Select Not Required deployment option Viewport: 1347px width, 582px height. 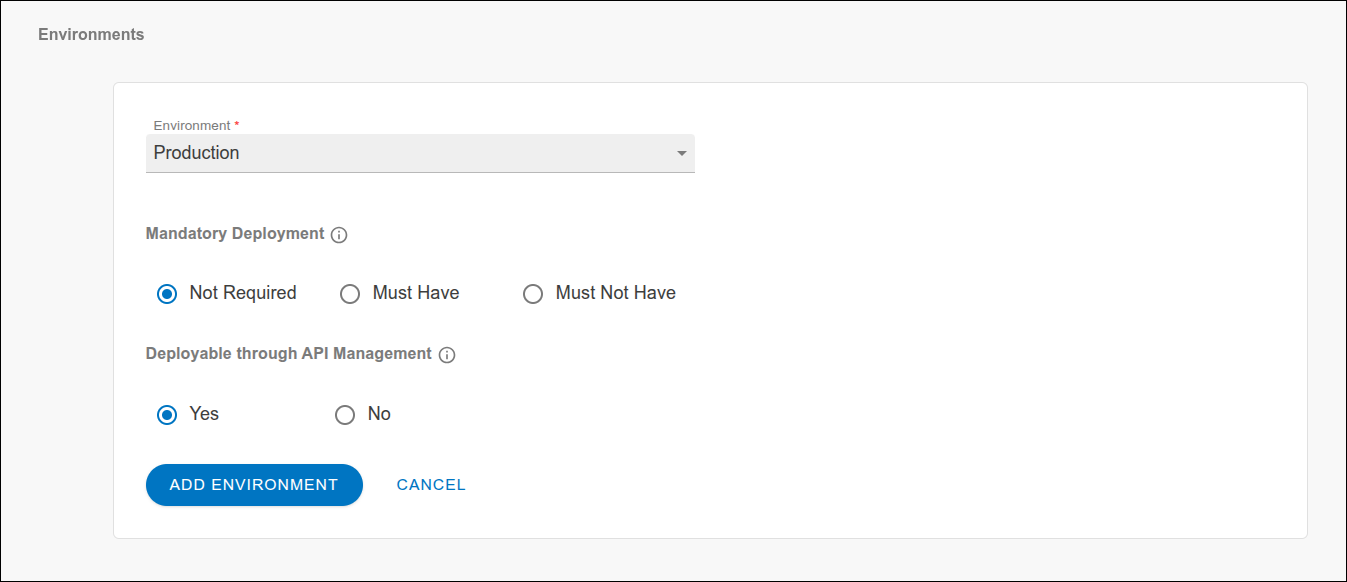point(167,293)
